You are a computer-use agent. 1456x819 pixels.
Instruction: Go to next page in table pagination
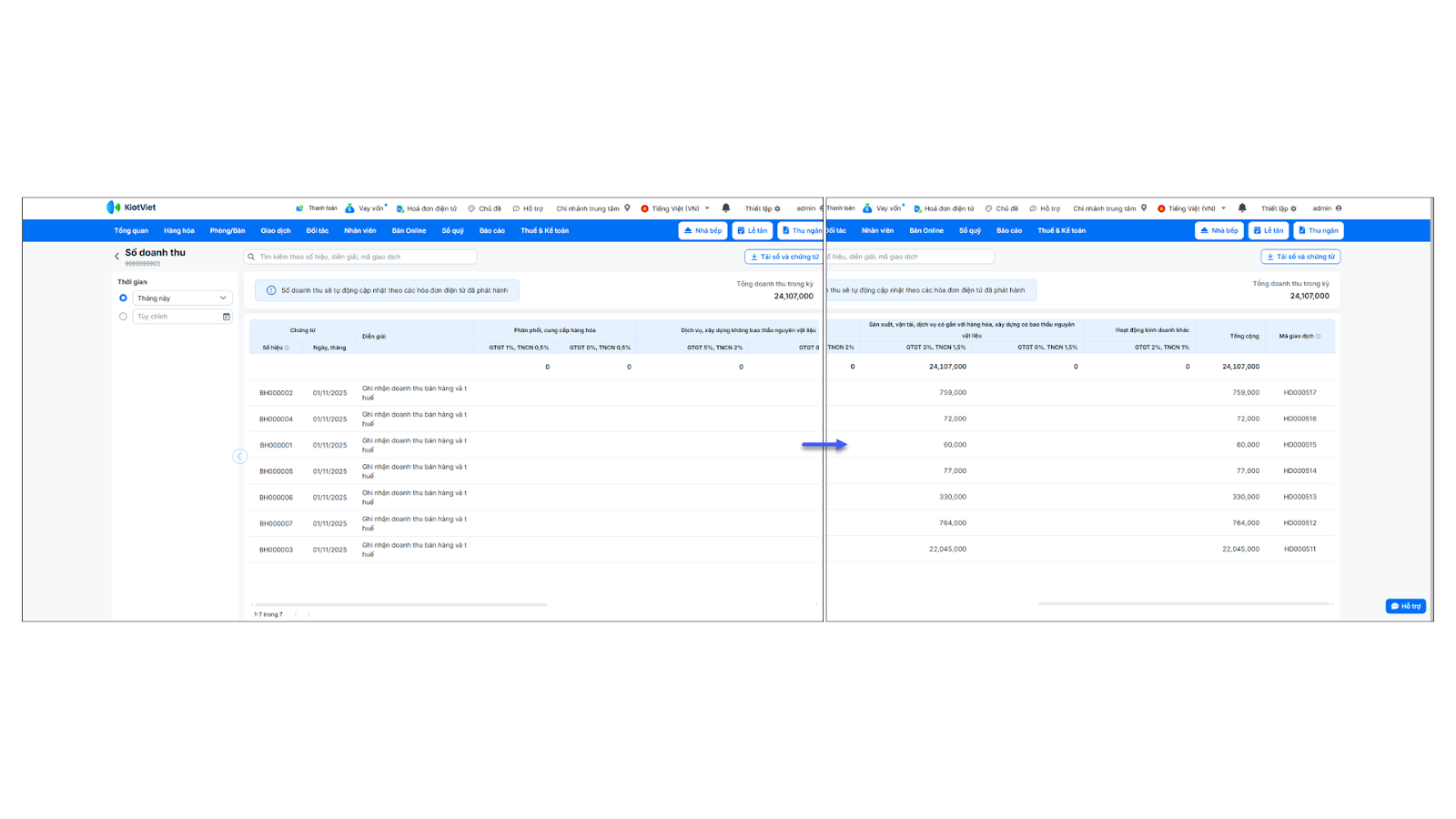308,614
